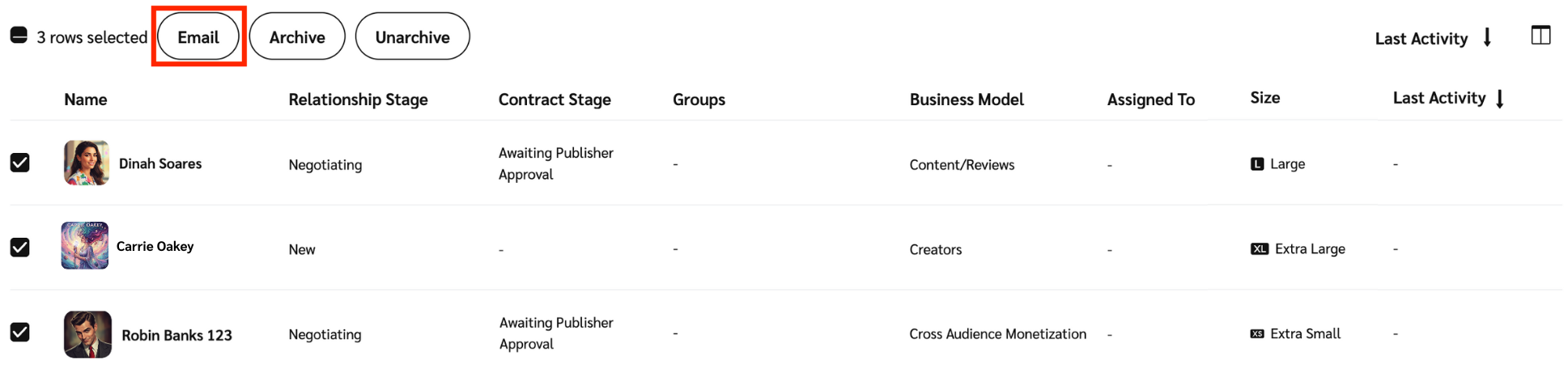Uncheck the Dinah Soares row checkbox
This screenshot has height=369, width=1568.
click(x=20, y=163)
